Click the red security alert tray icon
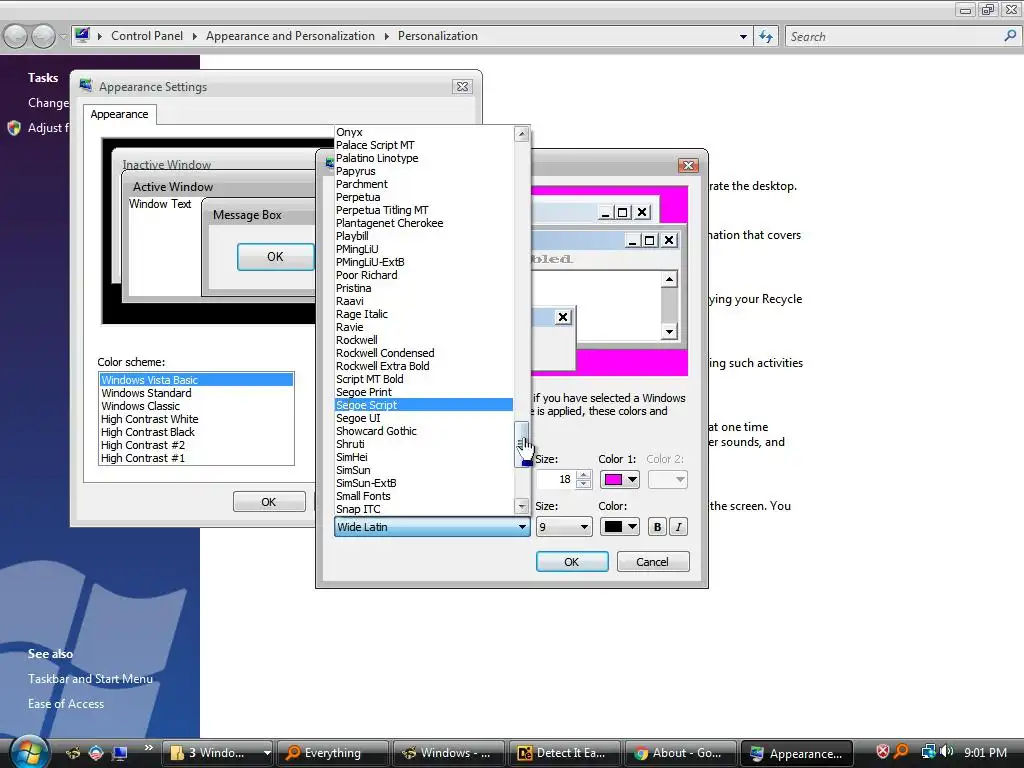 (x=882, y=752)
